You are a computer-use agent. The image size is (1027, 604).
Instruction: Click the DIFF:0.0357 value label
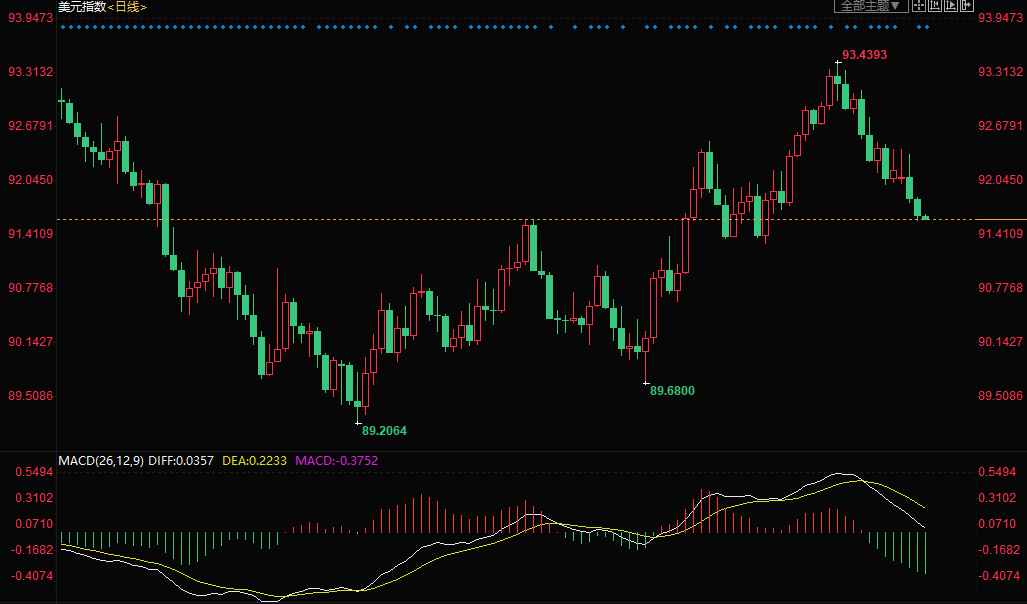[x=181, y=461]
